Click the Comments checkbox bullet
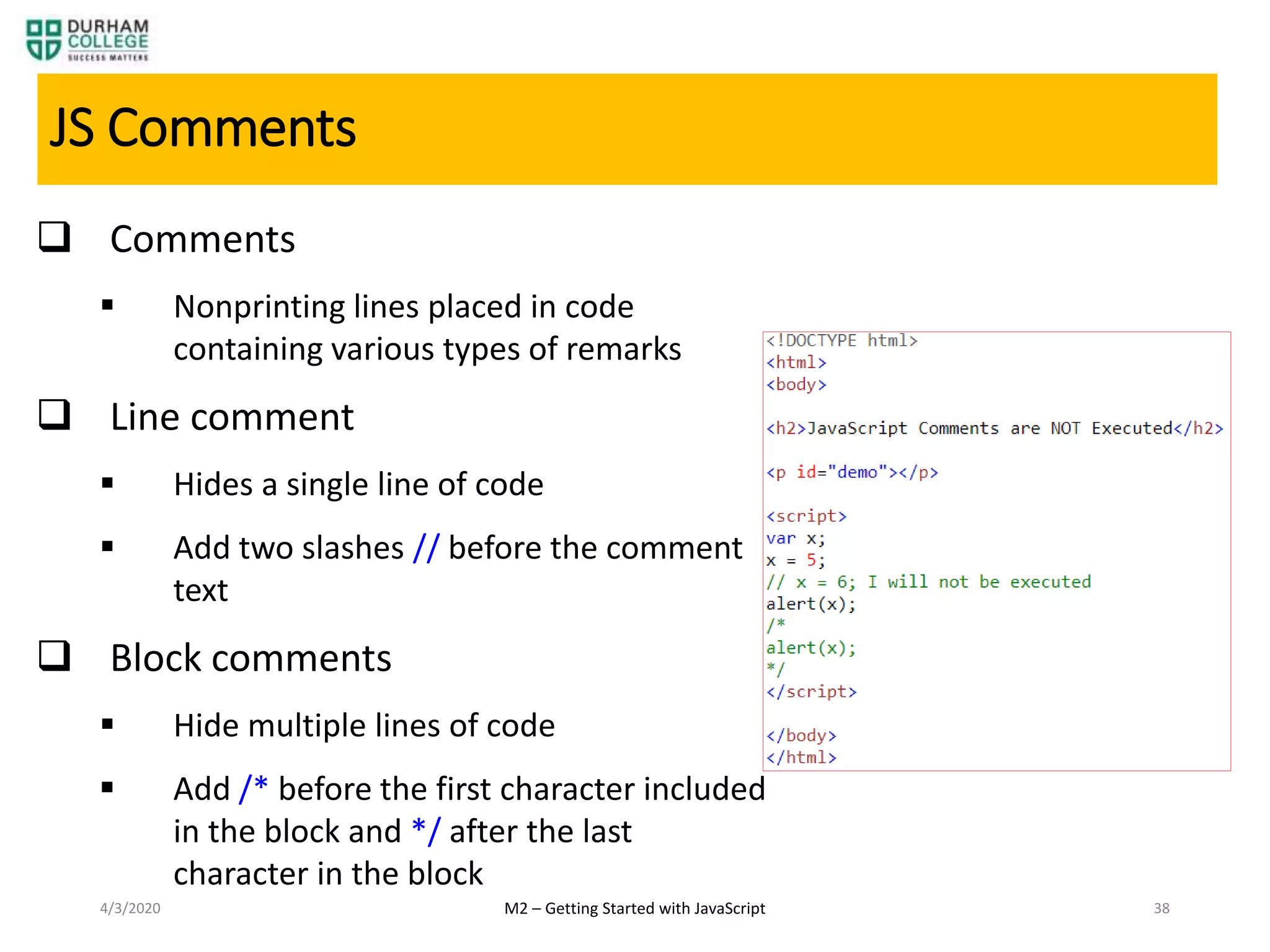Screen dimensions: 1270x952 point(55,237)
